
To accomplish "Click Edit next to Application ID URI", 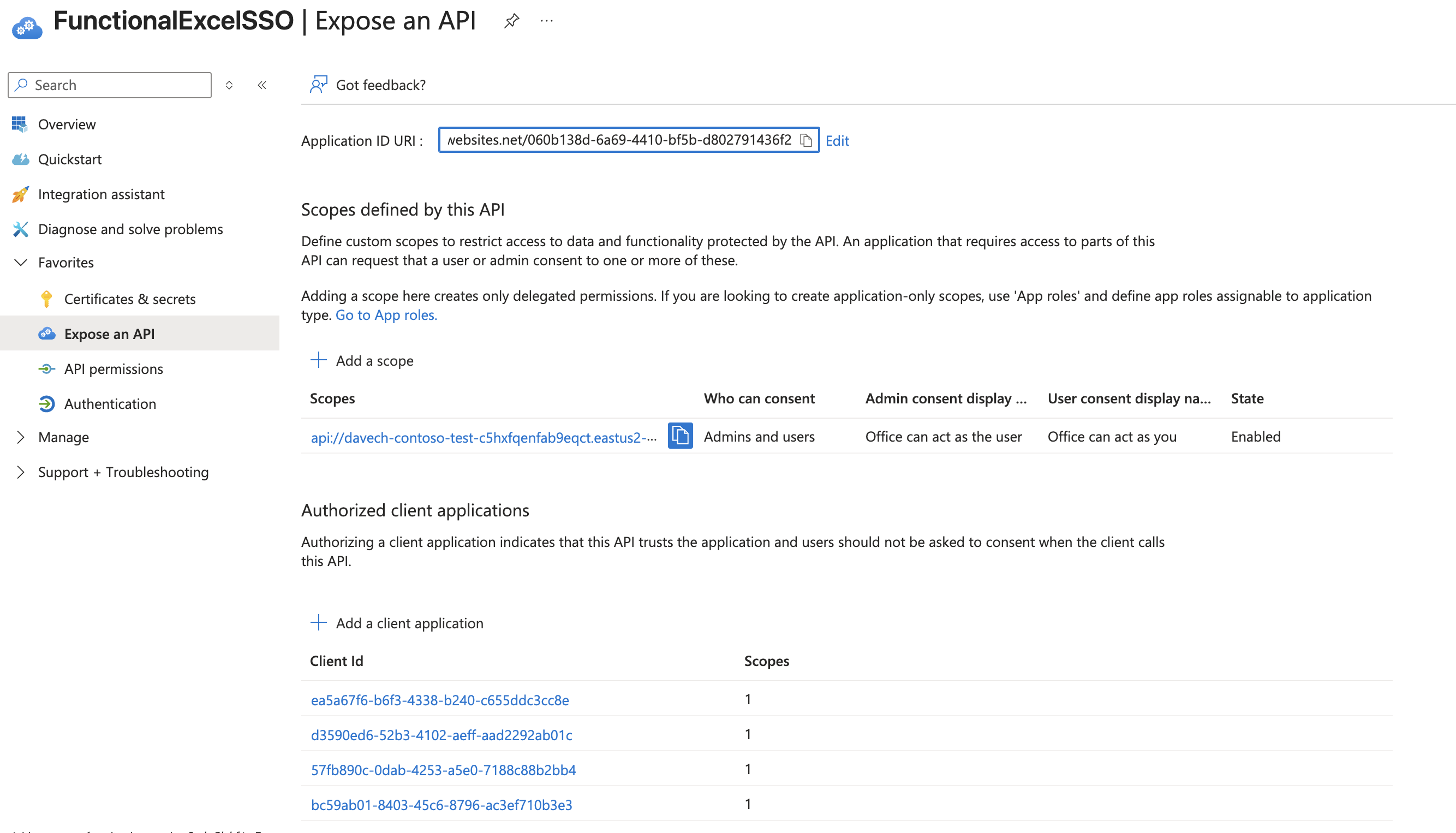I will (837, 141).
